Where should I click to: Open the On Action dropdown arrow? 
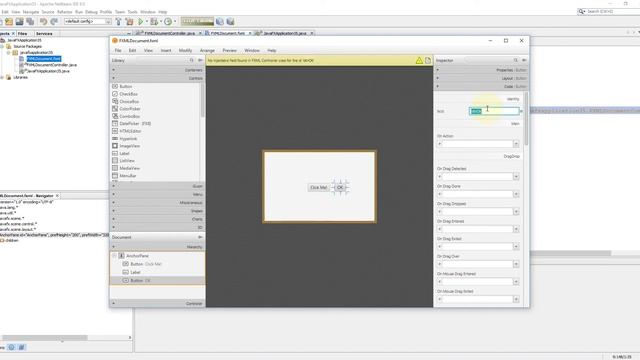pos(516,144)
